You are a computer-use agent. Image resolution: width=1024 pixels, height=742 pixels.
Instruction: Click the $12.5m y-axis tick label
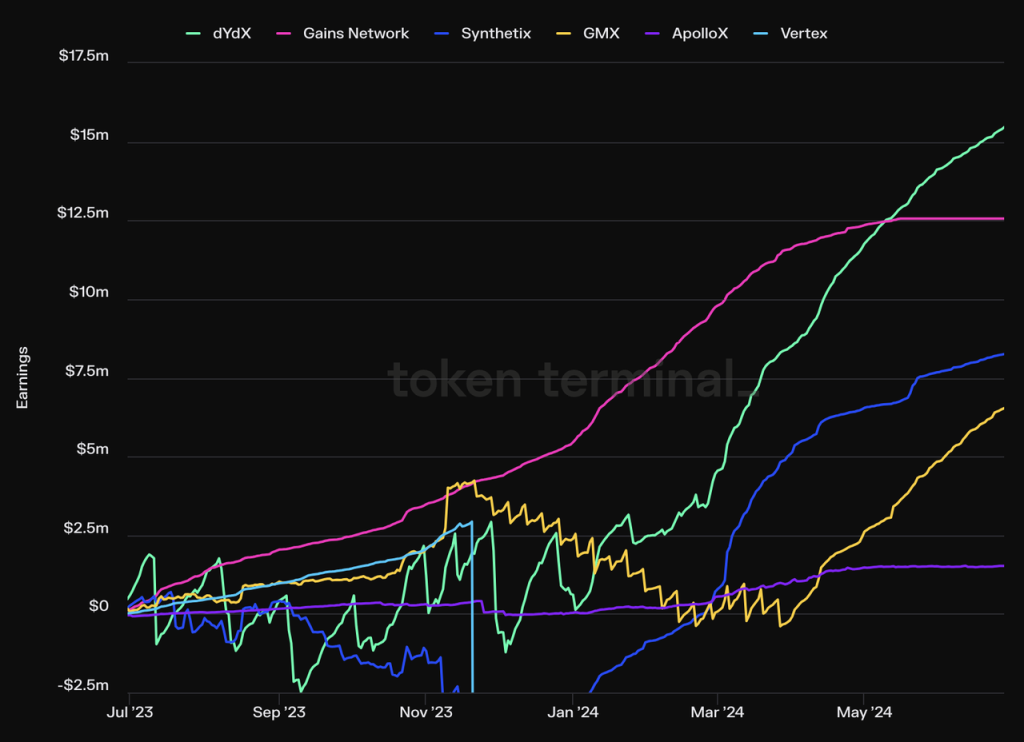click(84, 214)
